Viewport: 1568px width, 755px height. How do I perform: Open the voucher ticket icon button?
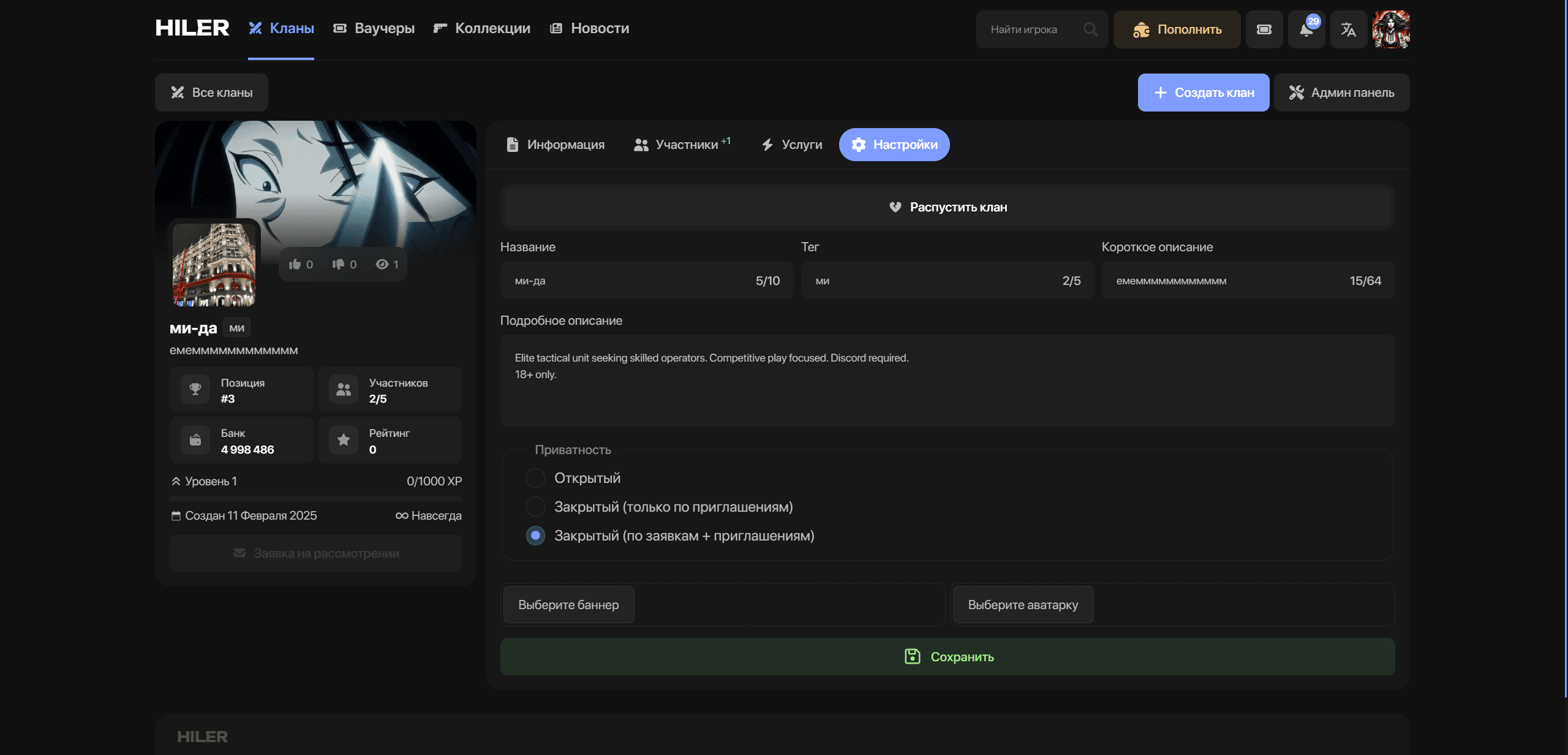(1264, 29)
